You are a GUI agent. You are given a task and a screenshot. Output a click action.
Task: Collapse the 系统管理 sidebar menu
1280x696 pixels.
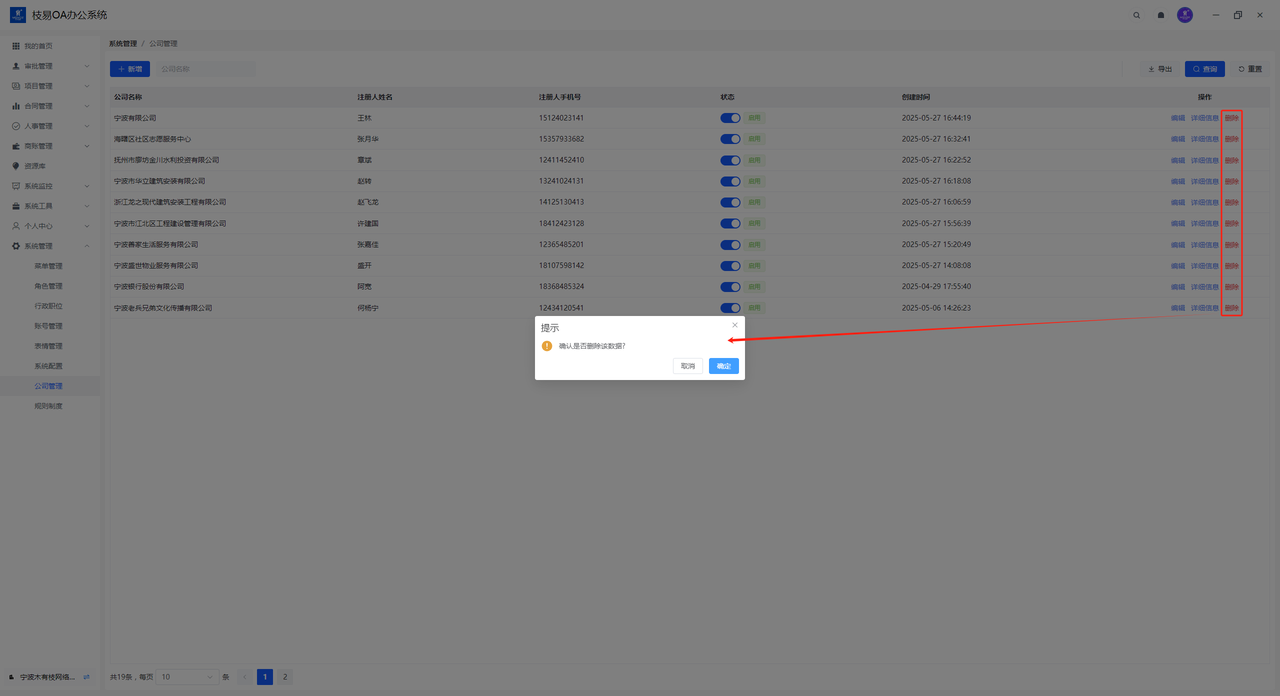click(x=50, y=246)
